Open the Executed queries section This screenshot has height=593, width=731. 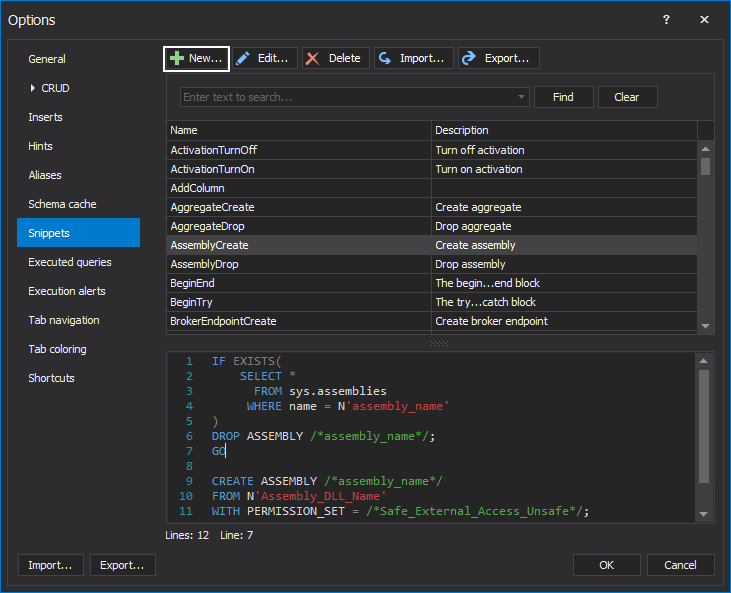(x=70, y=262)
